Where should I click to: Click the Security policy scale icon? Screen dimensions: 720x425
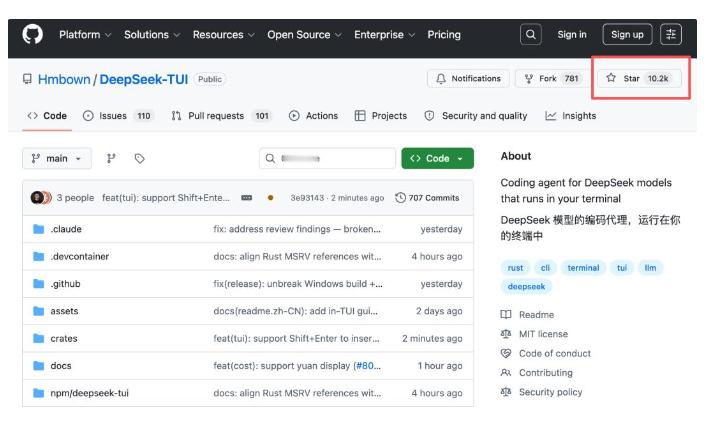point(506,392)
